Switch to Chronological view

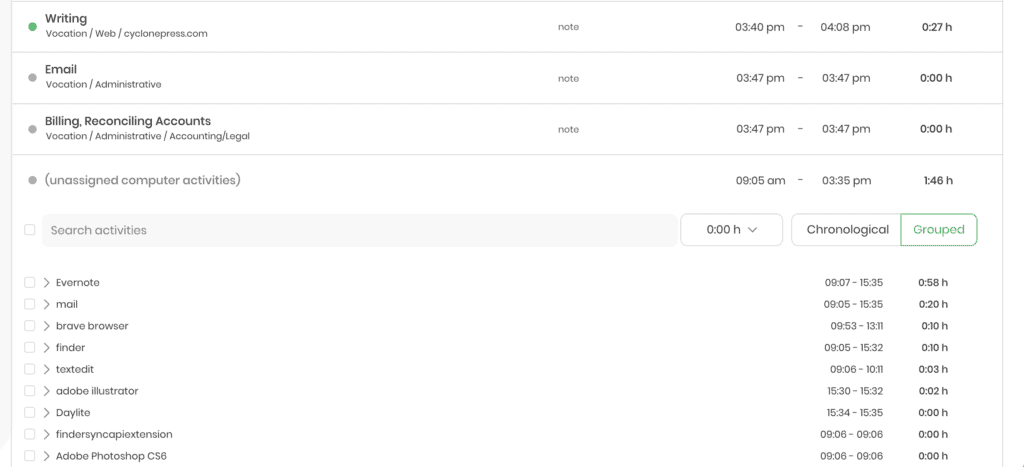(x=847, y=230)
